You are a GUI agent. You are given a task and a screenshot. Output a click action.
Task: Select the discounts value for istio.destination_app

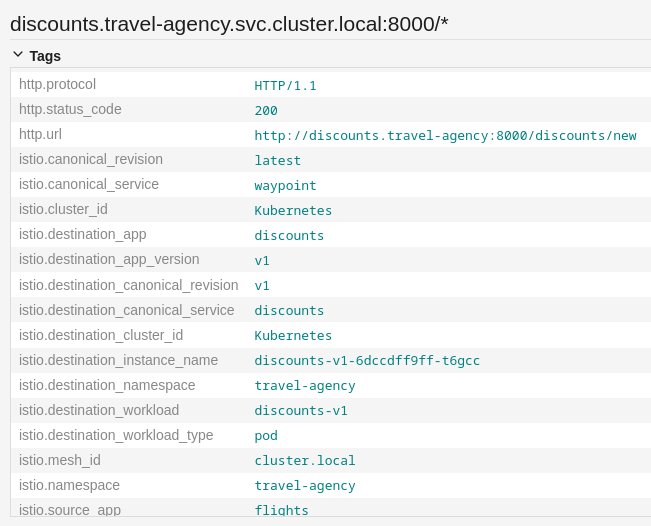pyautogui.click(x=289, y=235)
